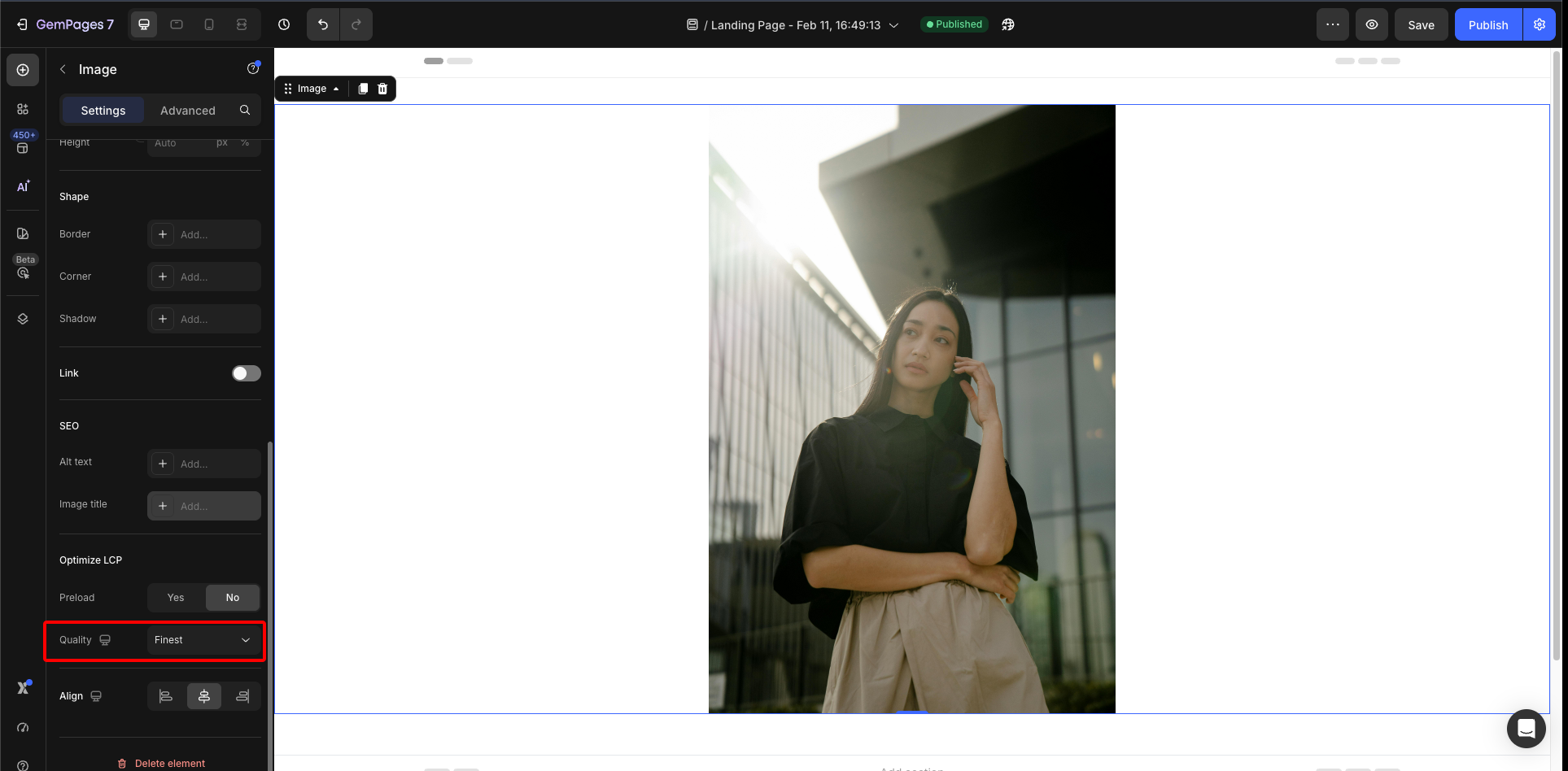Viewport: 1568px width, 771px height.
Task: Click the image bottom resize handle
Action: click(x=912, y=712)
